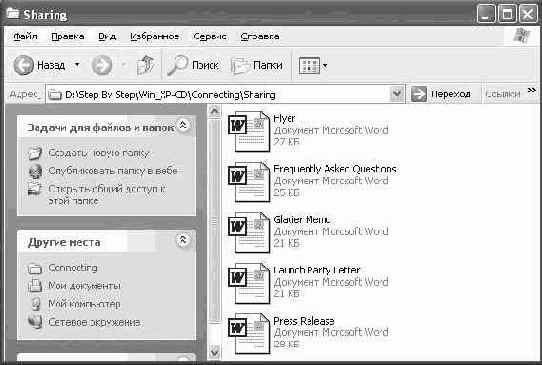Open the Назад history dropdown arrow
542x365 pixels.
pyautogui.click(x=77, y=65)
